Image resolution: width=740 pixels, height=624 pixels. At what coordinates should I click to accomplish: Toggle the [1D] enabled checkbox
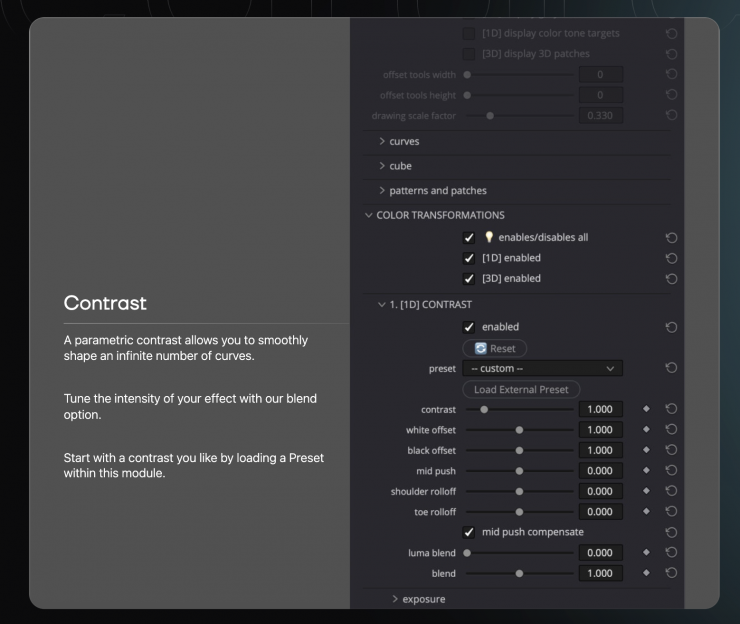tap(469, 258)
